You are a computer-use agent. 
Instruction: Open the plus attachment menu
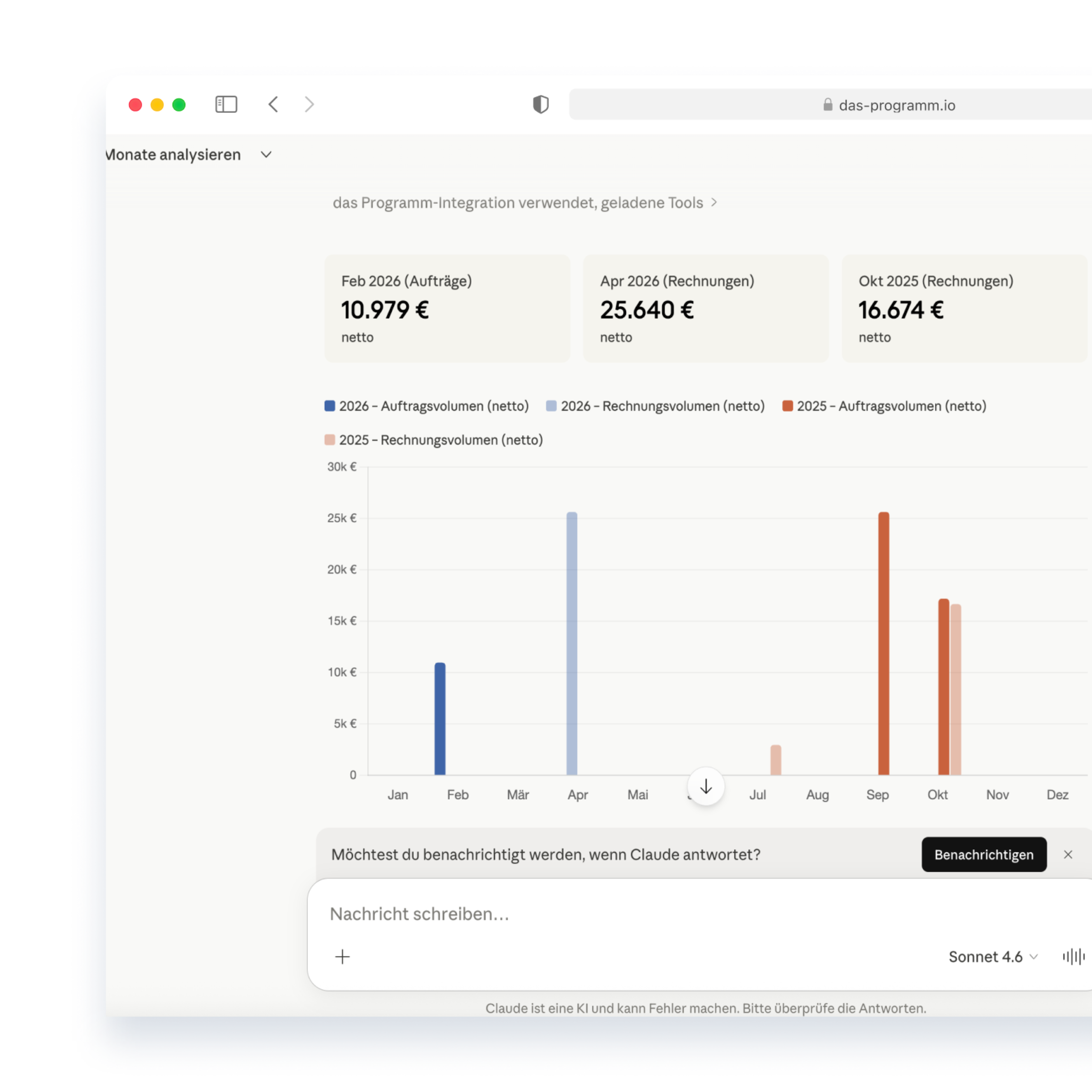(x=342, y=957)
